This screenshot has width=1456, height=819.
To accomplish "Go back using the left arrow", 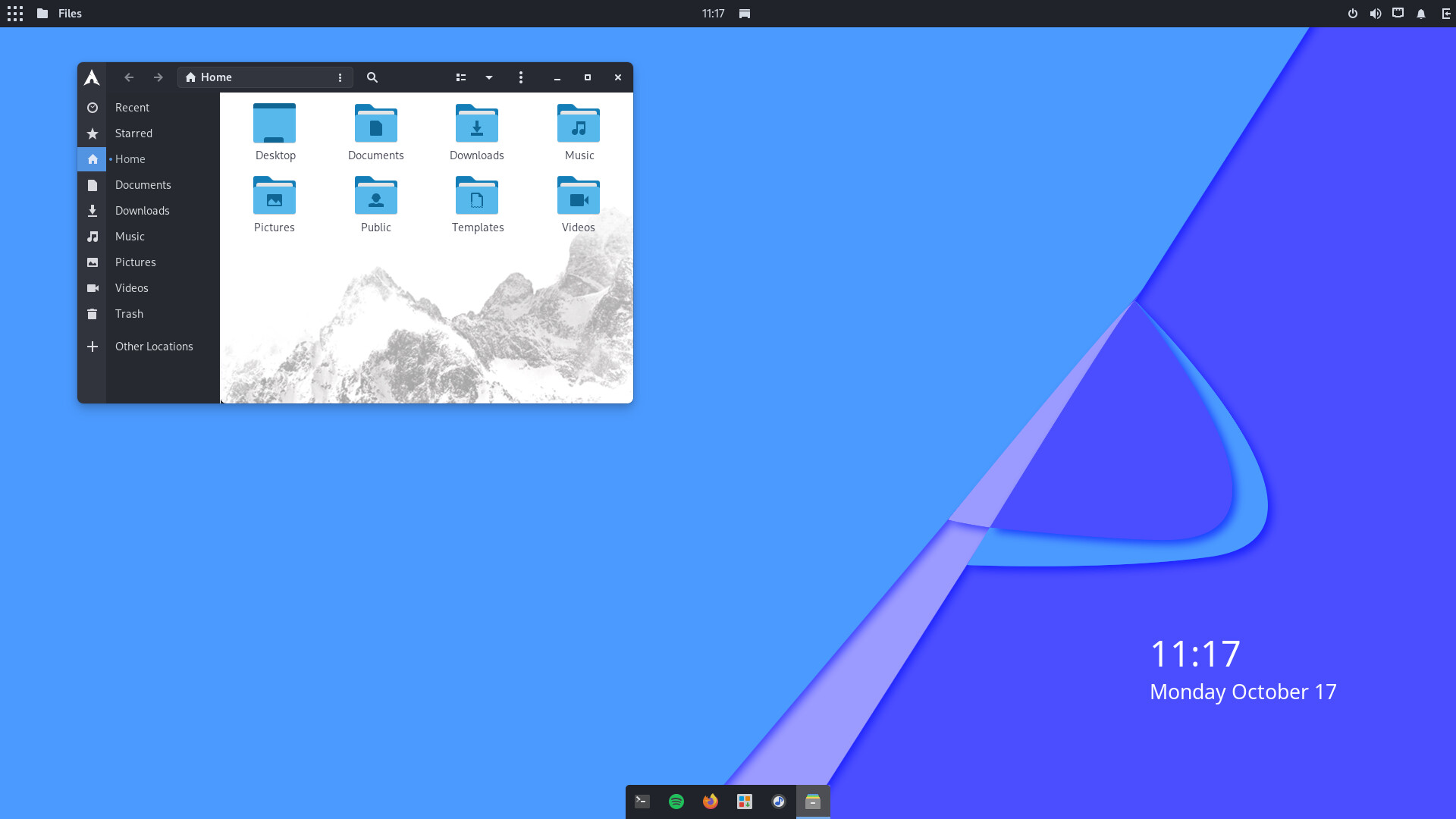I will tap(129, 77).
